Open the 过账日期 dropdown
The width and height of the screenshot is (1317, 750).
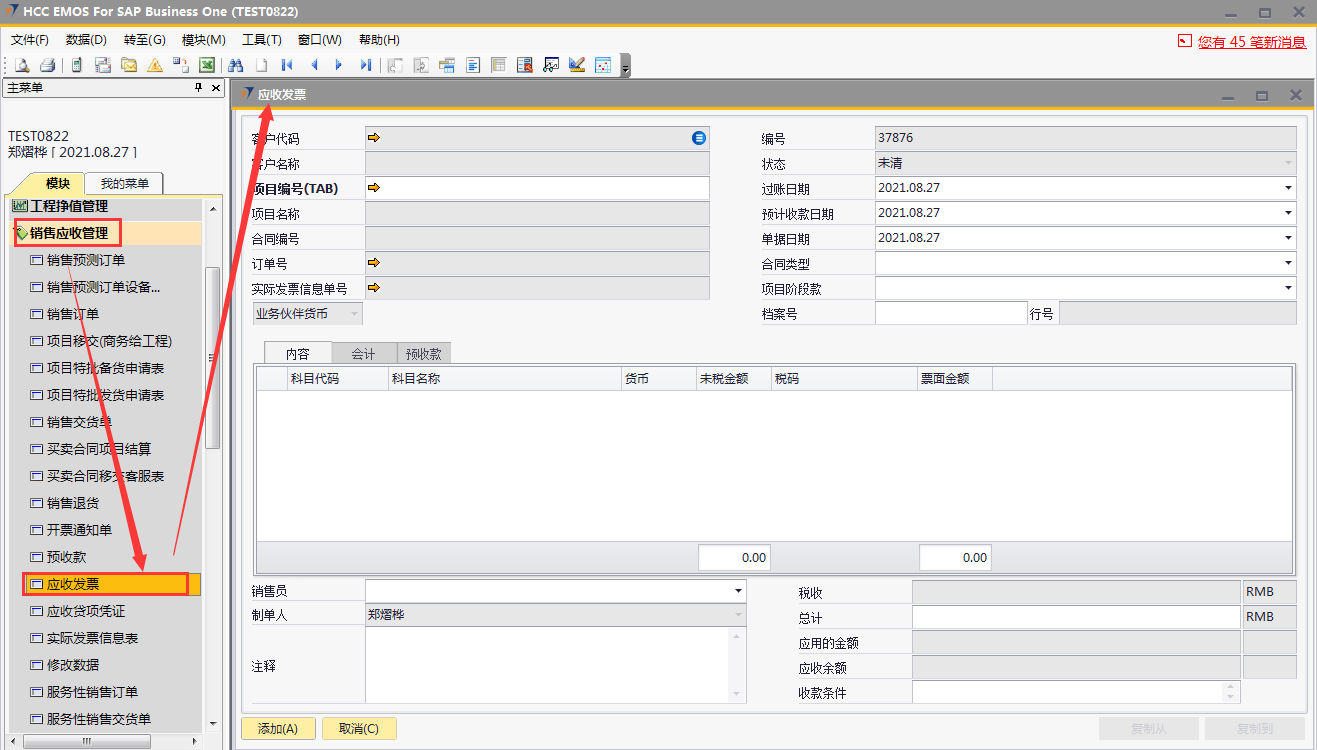point(1288,188)
